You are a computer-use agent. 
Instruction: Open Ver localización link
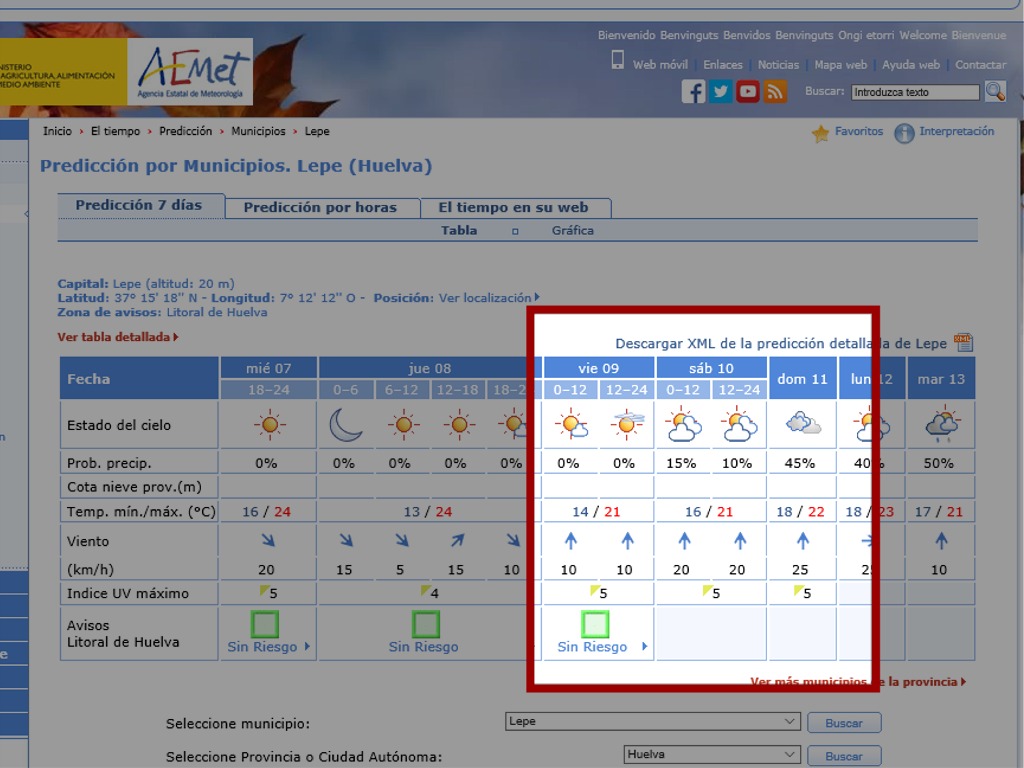[488, 298]
